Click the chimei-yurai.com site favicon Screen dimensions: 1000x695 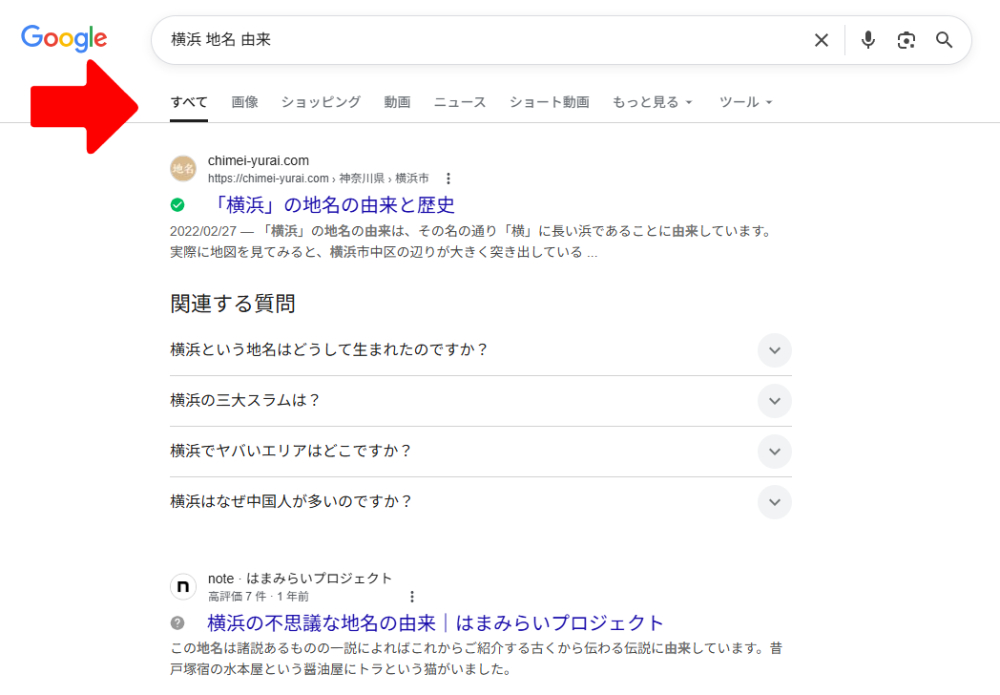click(183, 169)
